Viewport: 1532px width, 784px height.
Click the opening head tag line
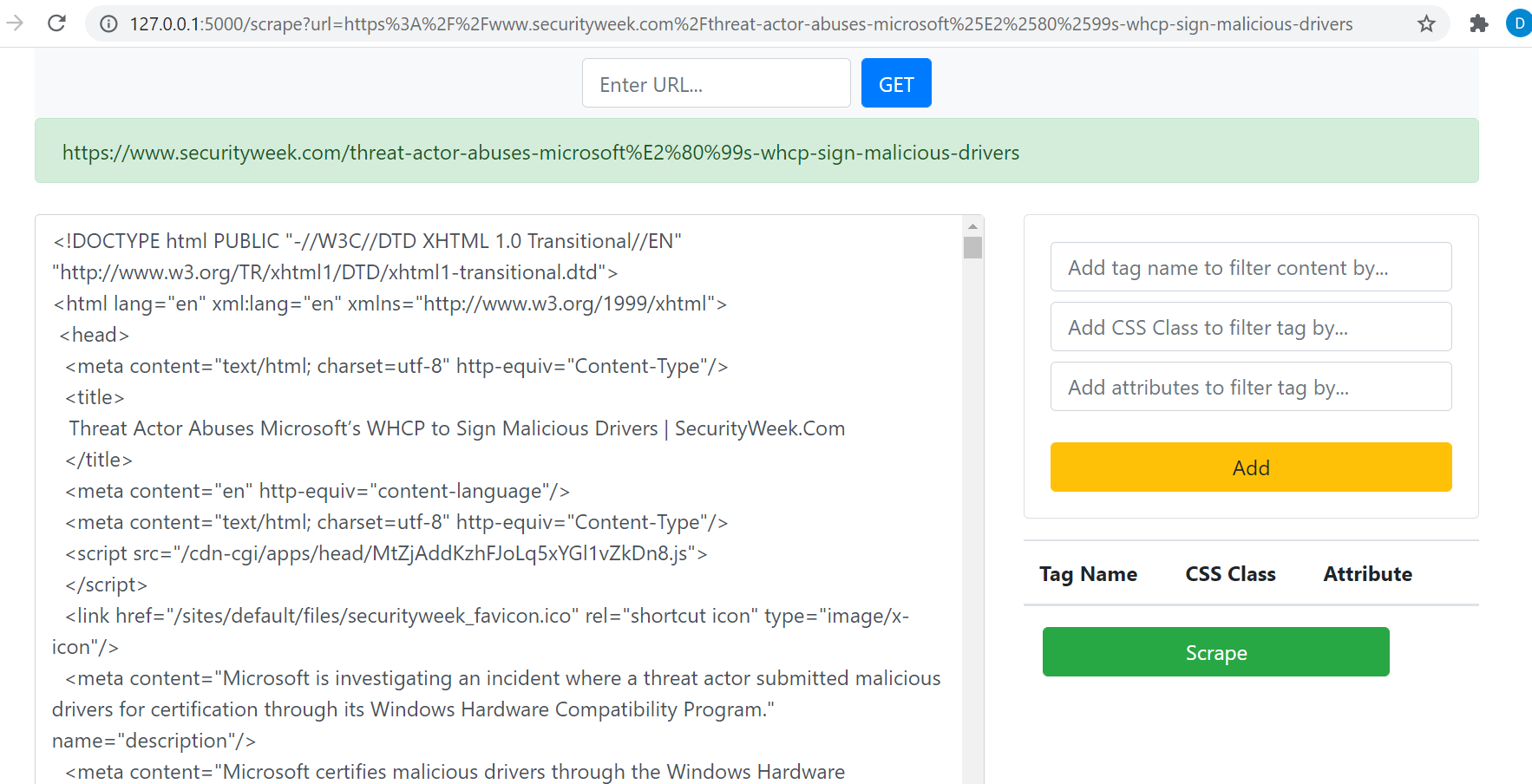94,335
